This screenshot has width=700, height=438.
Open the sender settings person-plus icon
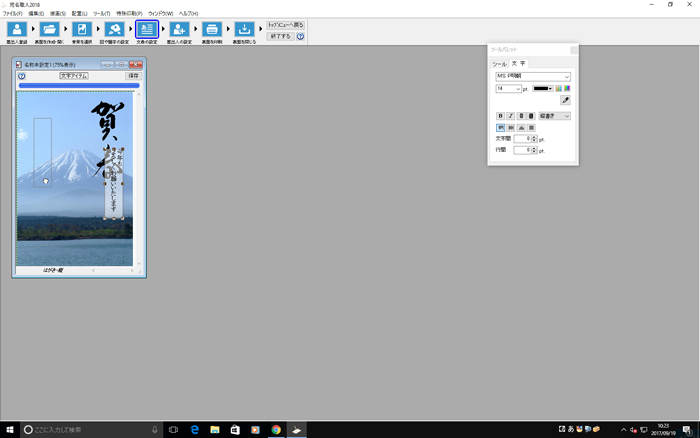pos(179,30)
